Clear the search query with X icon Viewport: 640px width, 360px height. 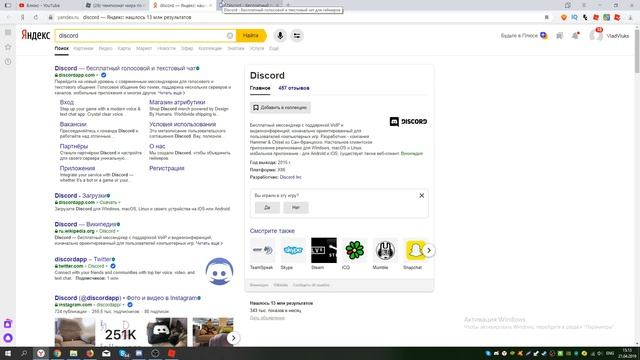(230, 36)
